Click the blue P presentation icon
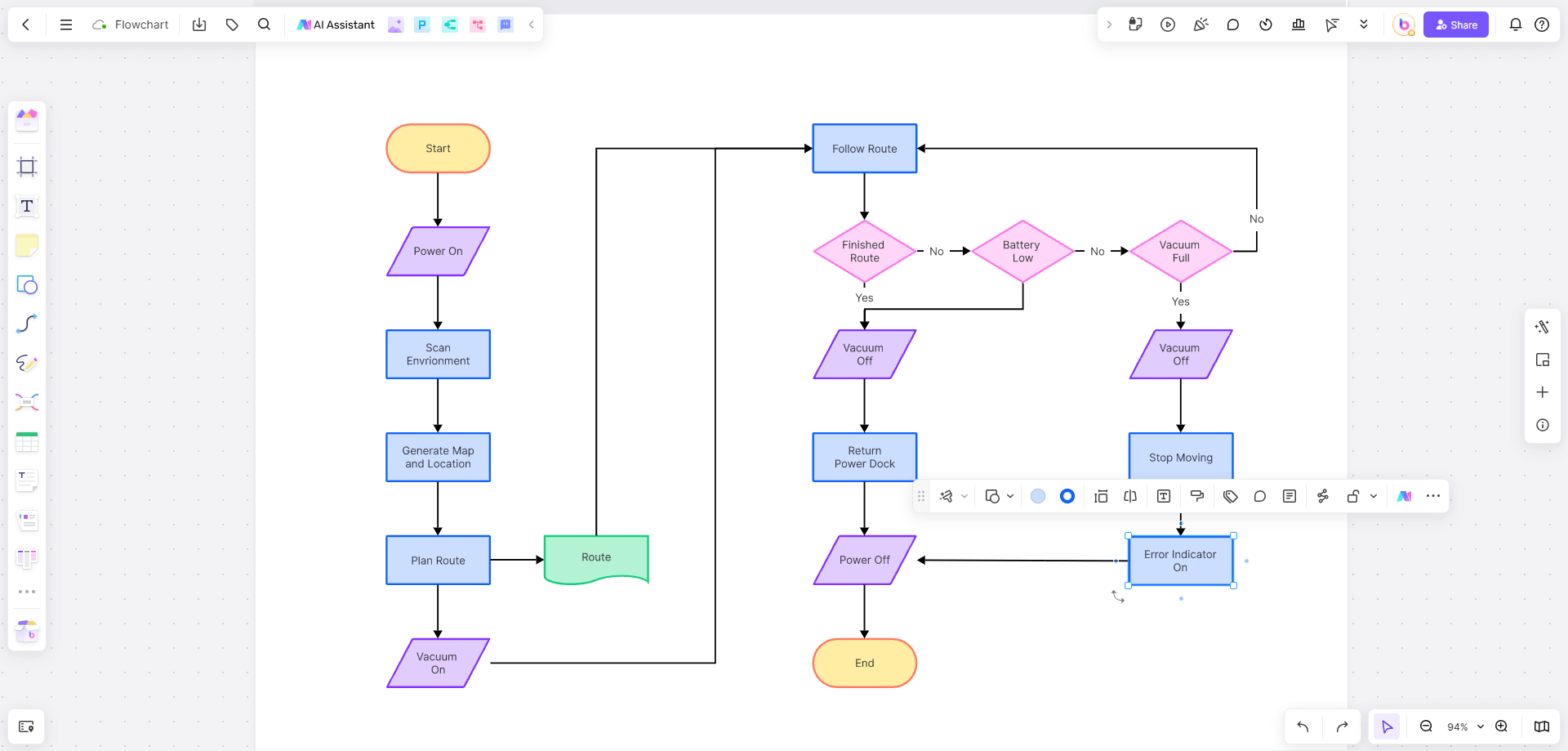Viewport: 1568px width, 751px height. pyautogui.click(x=422, y=25)
